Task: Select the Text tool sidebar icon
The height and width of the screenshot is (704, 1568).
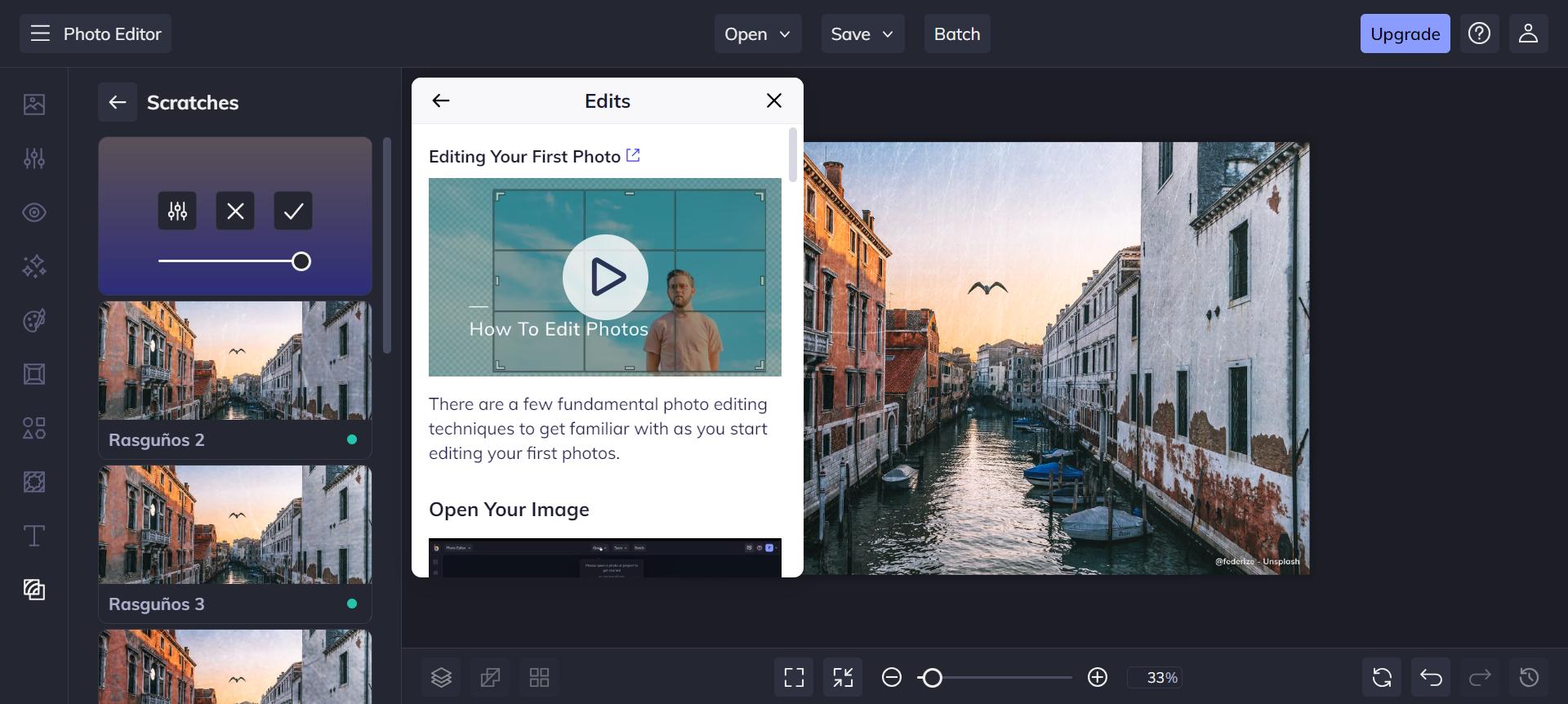Action: (x=34, y=536)
